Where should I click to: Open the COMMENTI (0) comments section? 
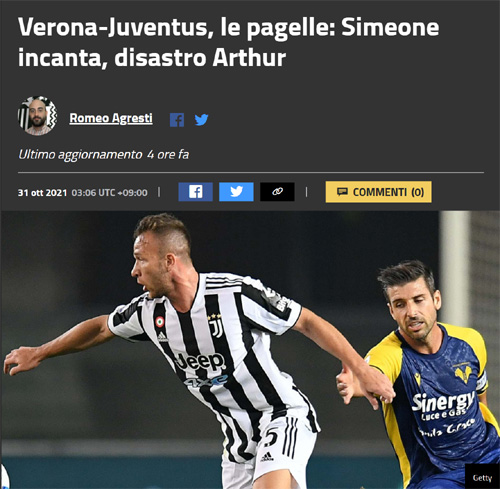[x=378, y=192]
